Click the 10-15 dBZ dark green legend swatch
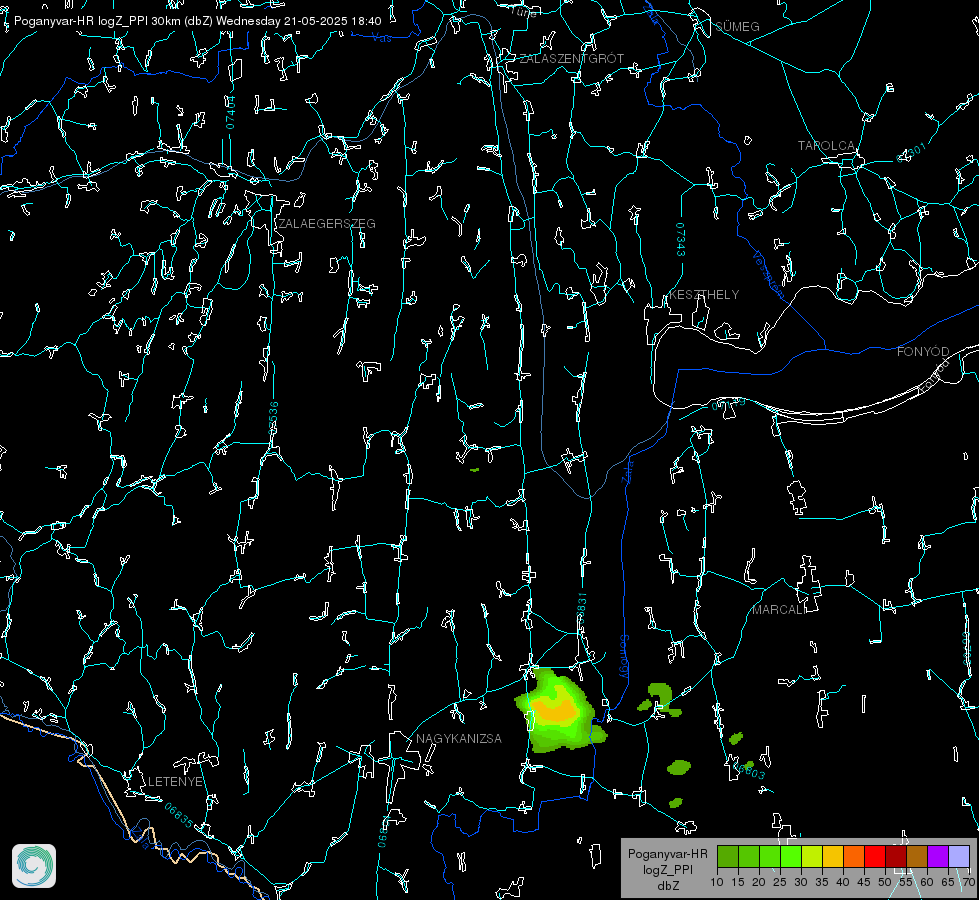This screenshot has width=979, height=900. coord(728,856)
